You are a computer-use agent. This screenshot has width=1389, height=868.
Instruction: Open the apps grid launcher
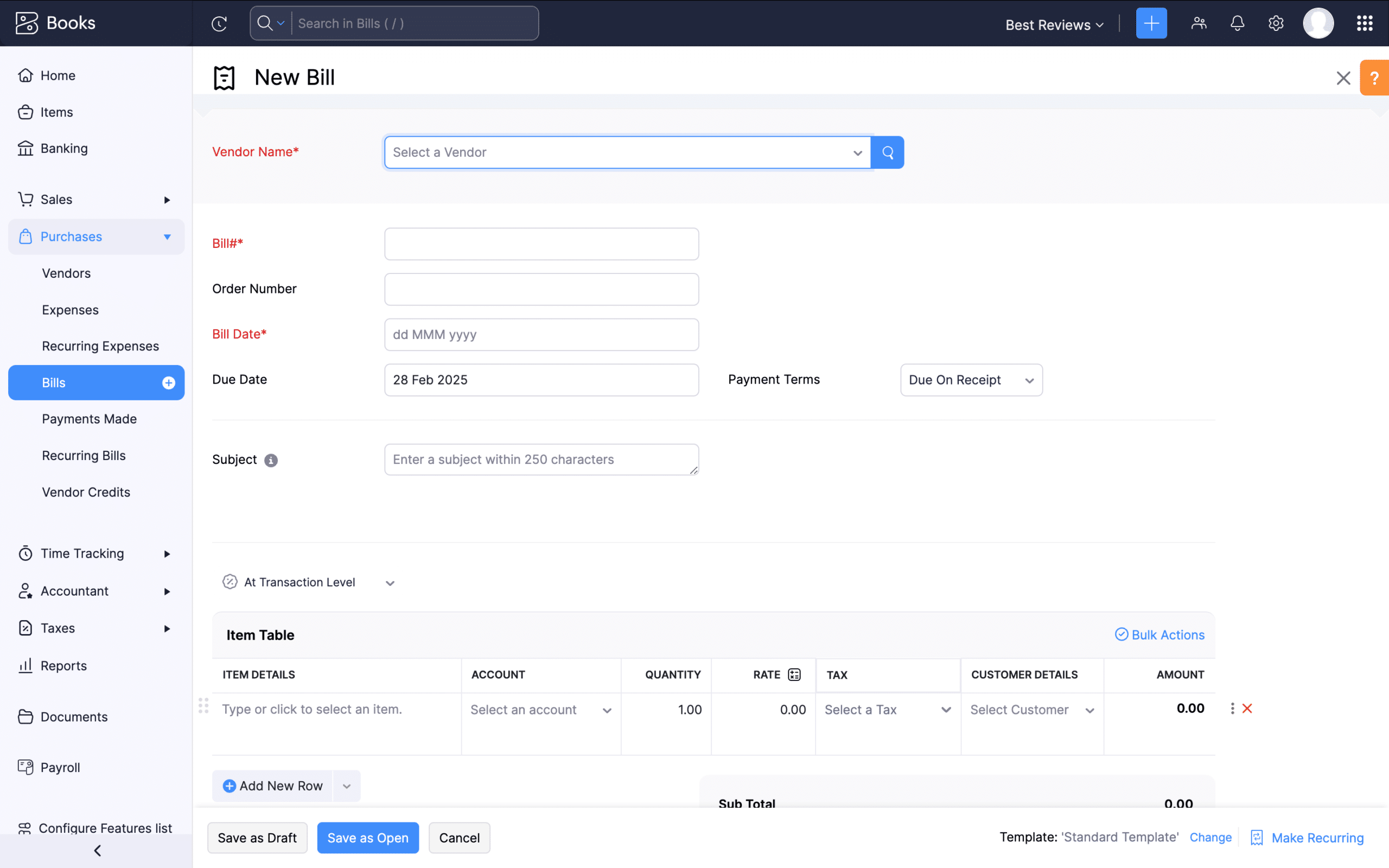click(x=1365, y=23)
